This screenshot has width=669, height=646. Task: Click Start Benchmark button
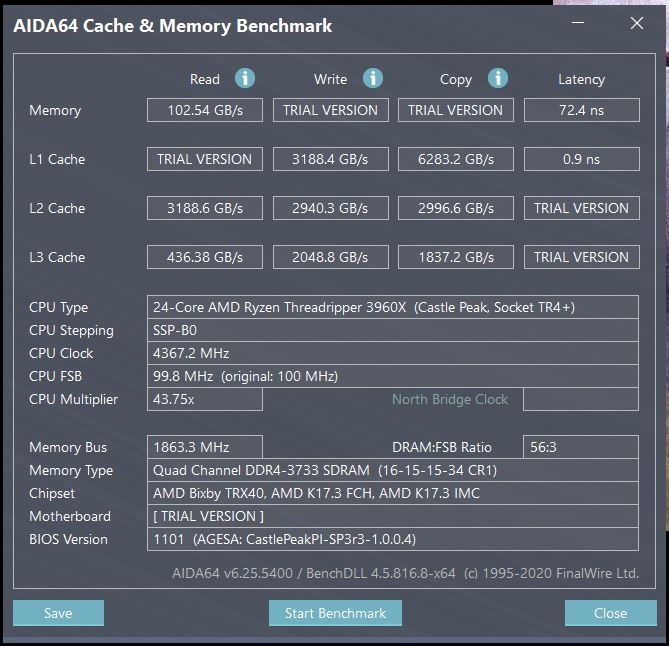[x=335, y=613]
